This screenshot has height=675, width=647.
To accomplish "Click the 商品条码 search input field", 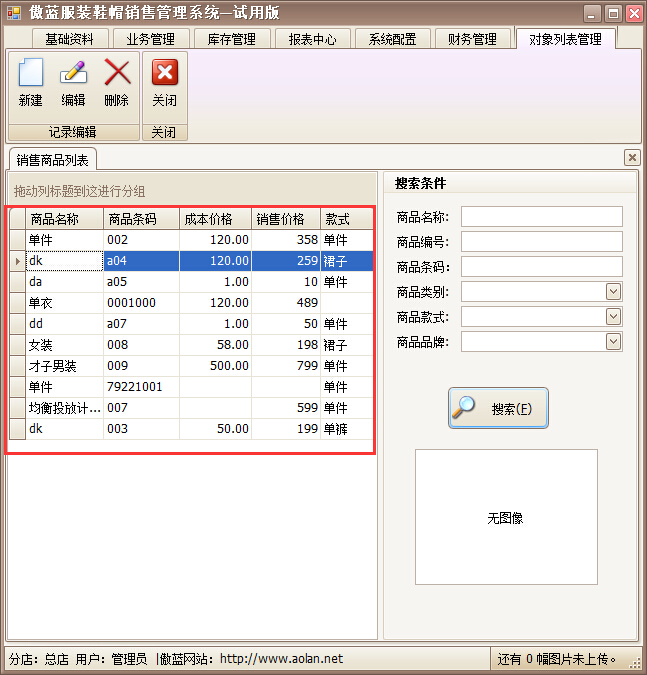I will (x=542, y=266).
